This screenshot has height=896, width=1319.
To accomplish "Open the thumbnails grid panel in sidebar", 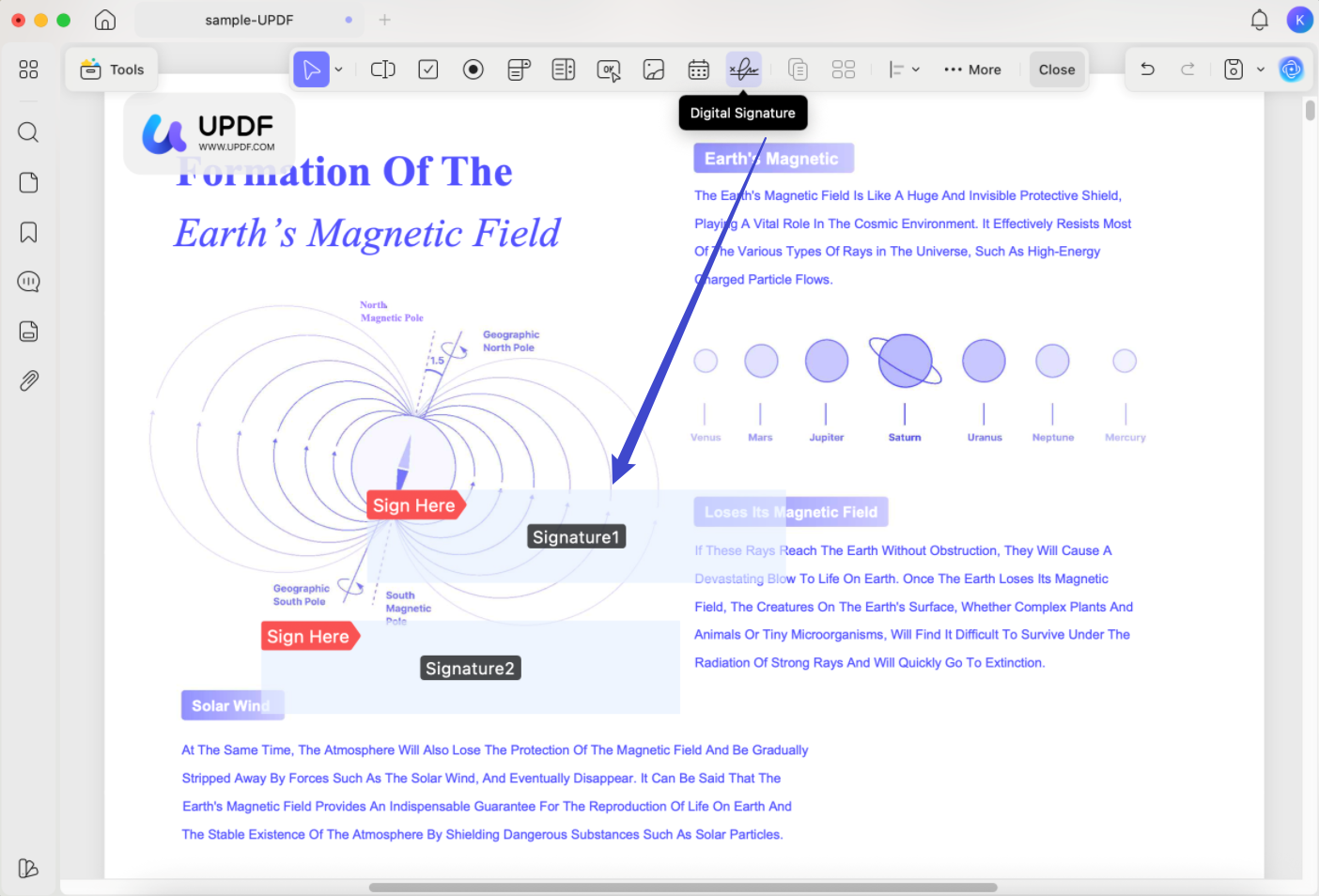I will point(29,70).
